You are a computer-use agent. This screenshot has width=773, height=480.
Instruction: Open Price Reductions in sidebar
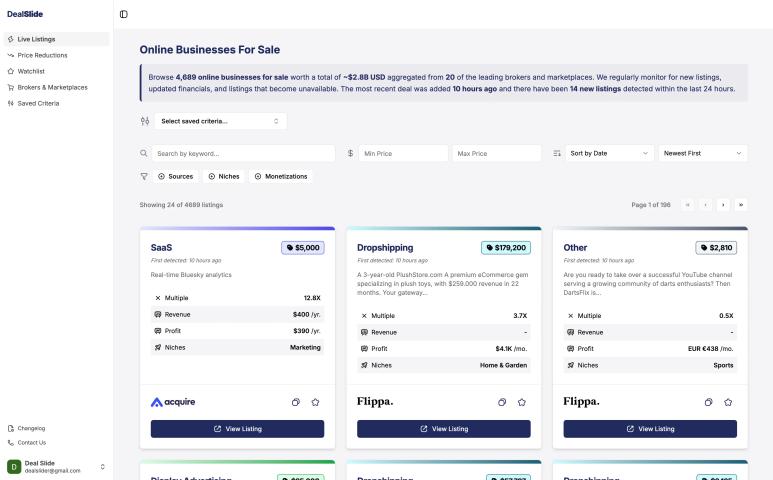pyautogui.click(x=42, y=55)
